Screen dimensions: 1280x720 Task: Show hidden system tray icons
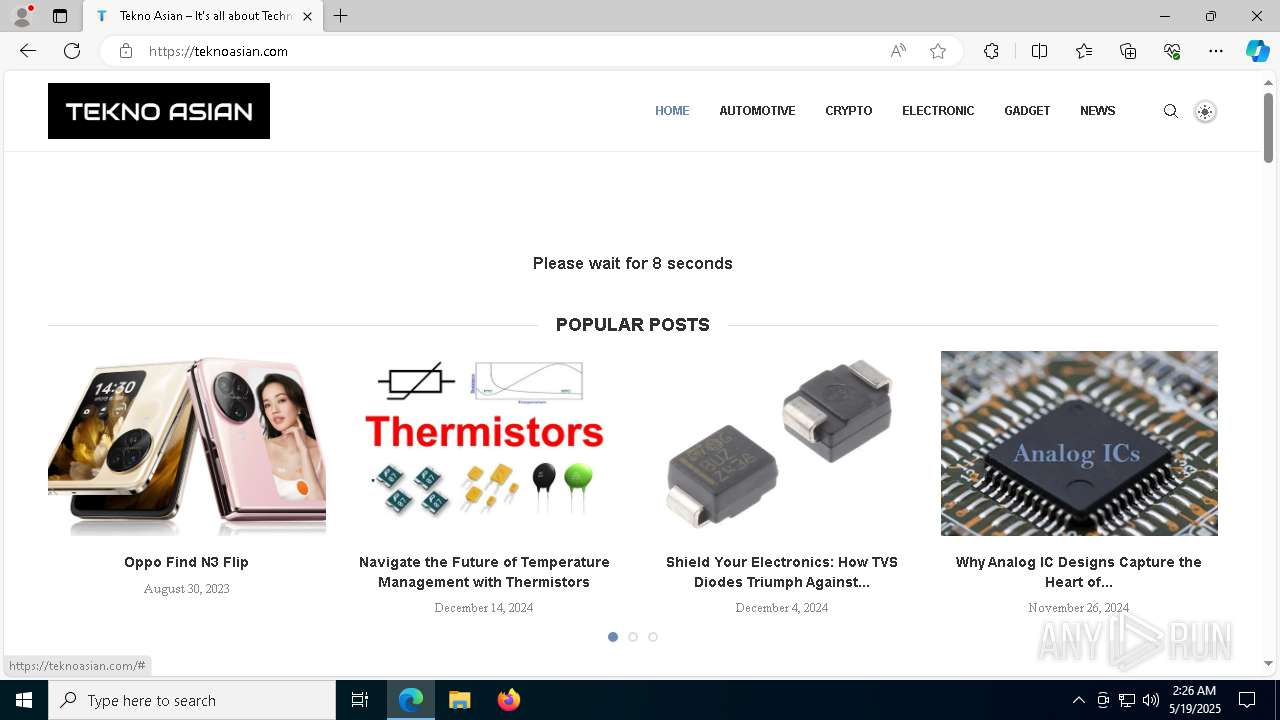coord(1078,700)
